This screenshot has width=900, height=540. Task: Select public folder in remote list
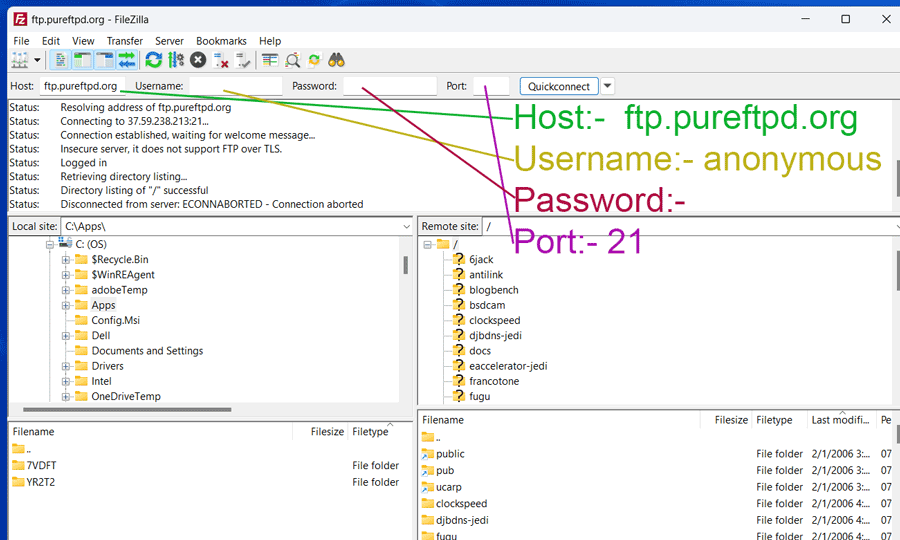[450, 454]
